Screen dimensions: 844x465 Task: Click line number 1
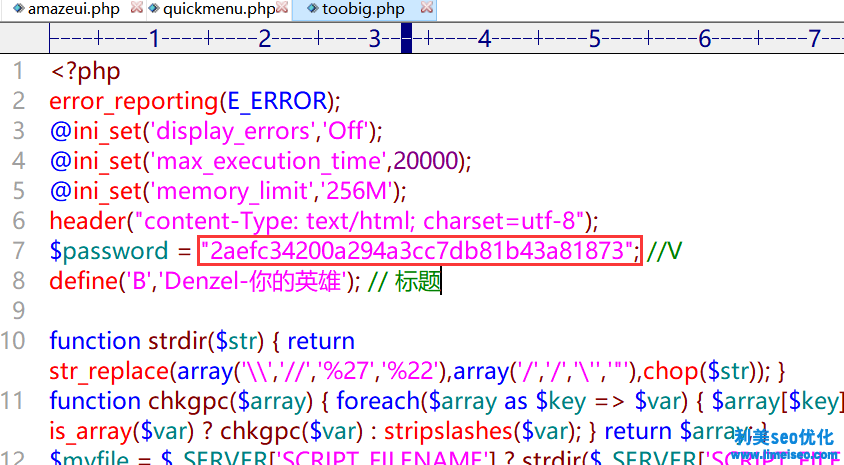point(18,72)
